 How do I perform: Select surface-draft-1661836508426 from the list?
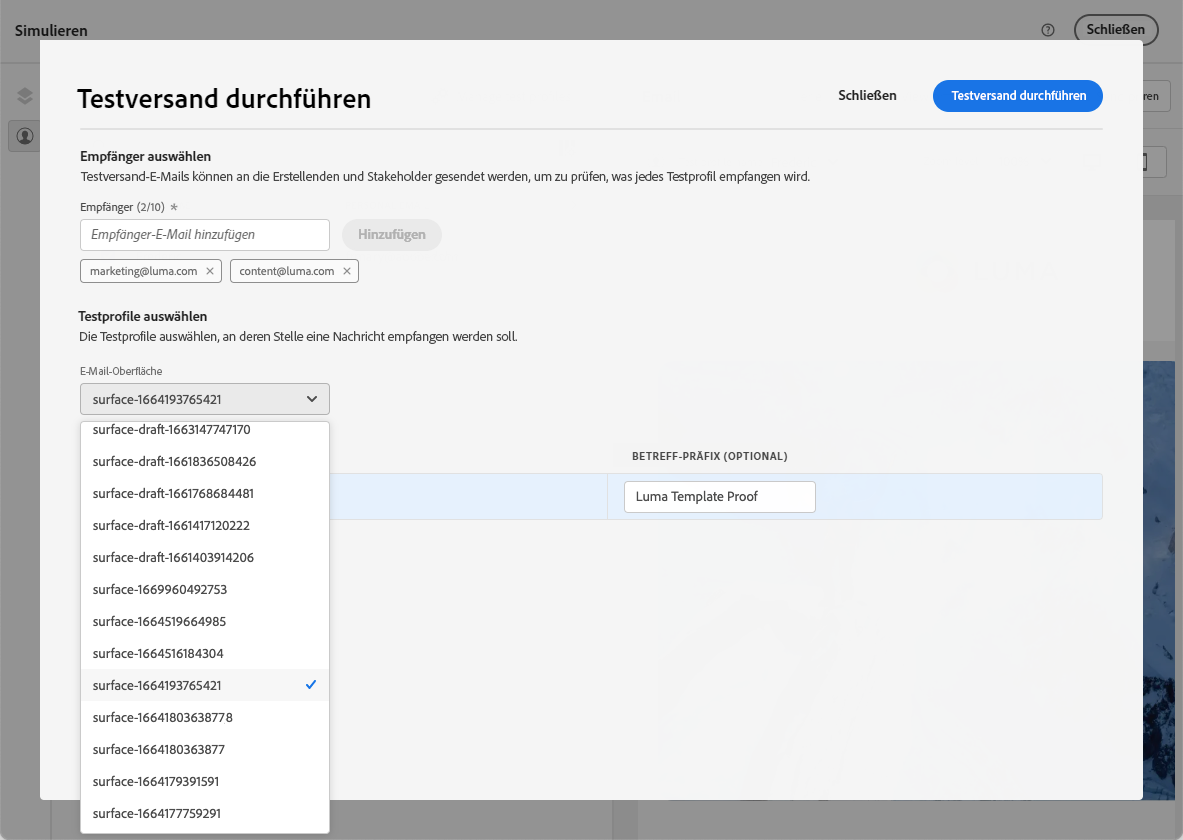(x=205, y=461)
